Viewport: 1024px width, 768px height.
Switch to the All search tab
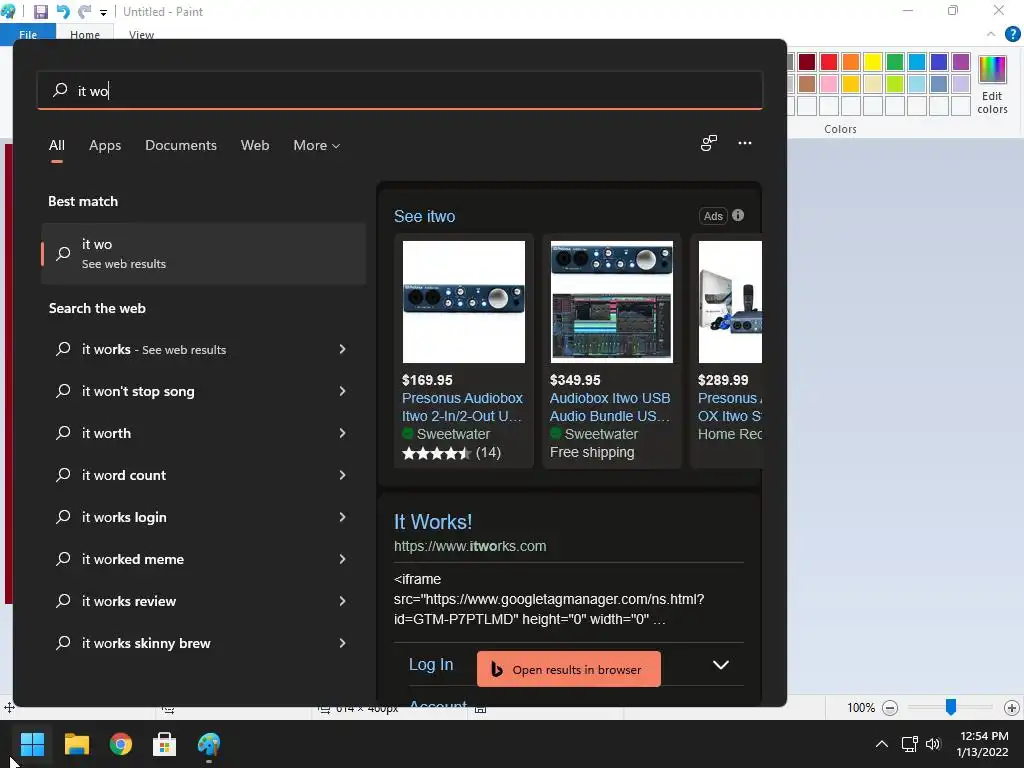point(57,145)
